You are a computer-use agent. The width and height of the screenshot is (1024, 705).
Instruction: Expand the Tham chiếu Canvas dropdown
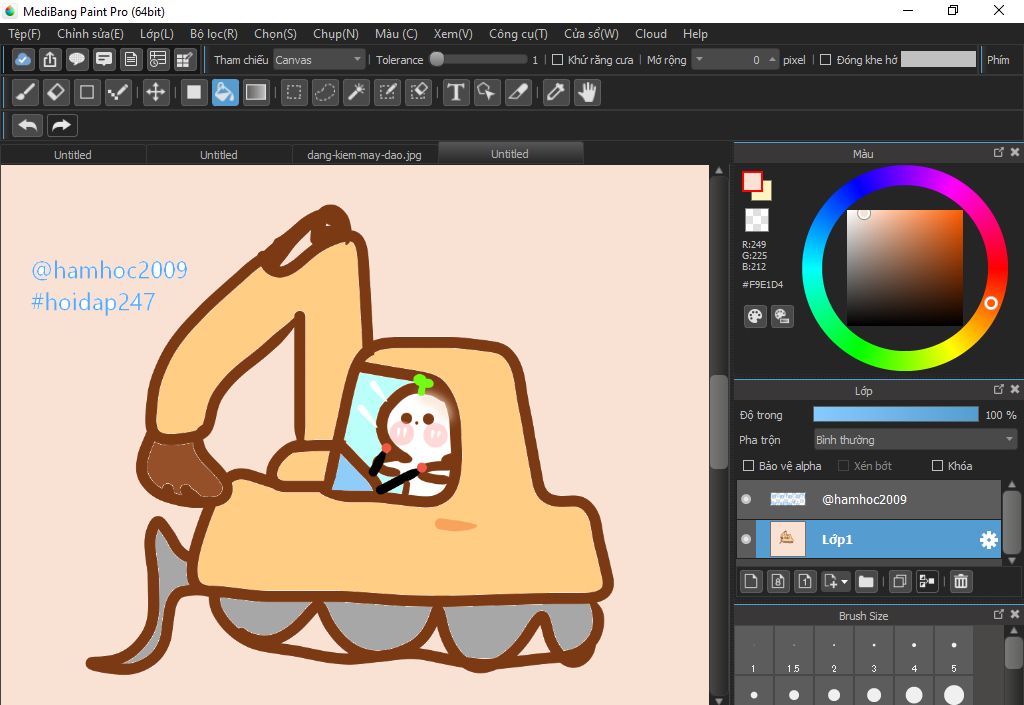[319, 60]
